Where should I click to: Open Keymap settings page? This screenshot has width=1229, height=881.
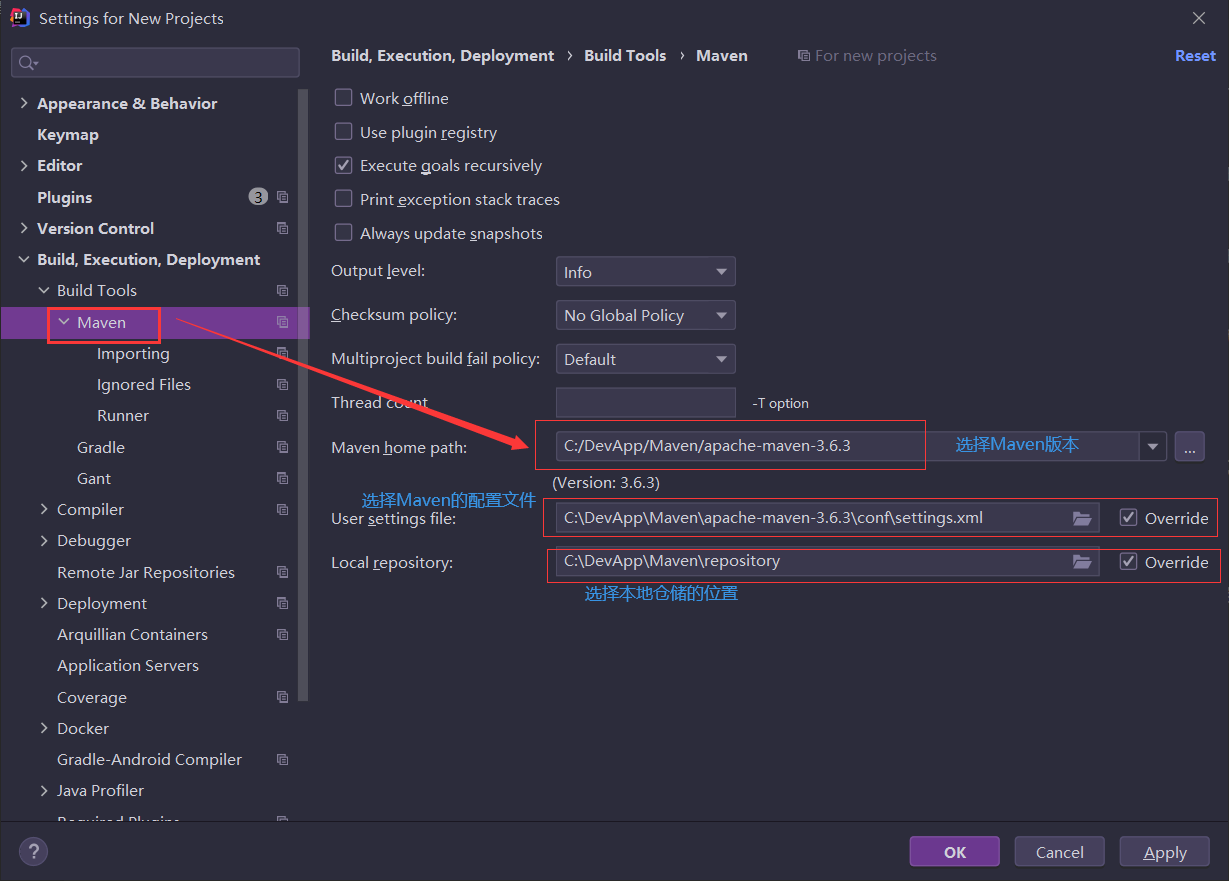[67, 135]
